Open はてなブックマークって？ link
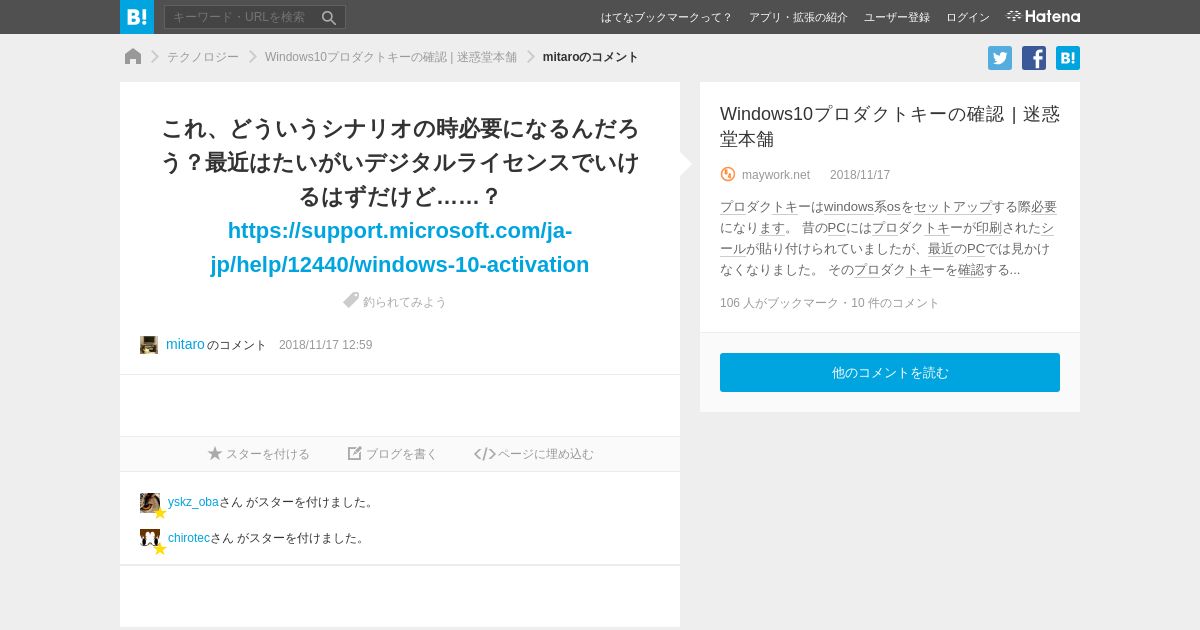 pos(666,17)
